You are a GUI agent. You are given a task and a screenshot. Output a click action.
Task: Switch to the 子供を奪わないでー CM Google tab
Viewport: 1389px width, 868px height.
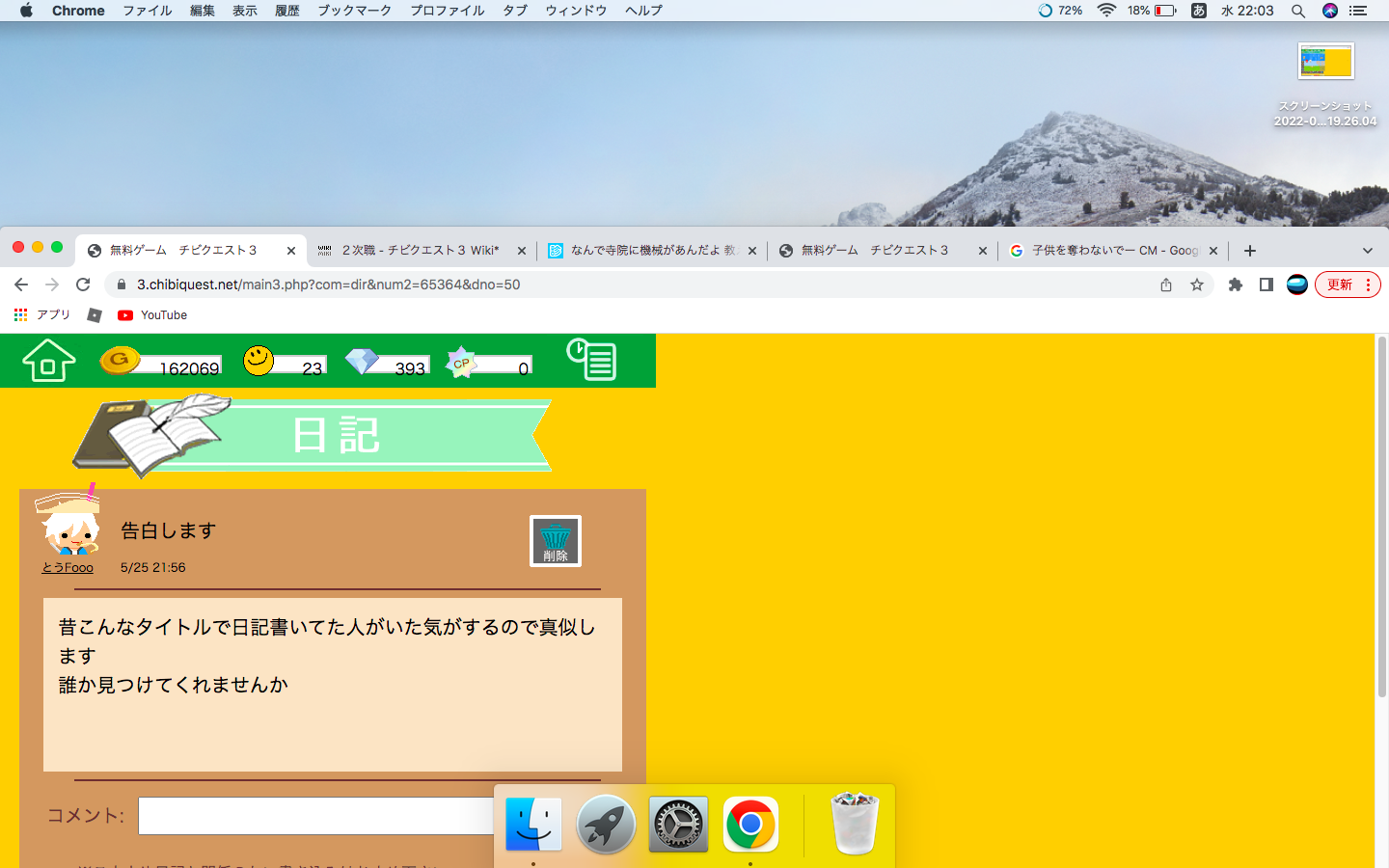[1114, 250]
